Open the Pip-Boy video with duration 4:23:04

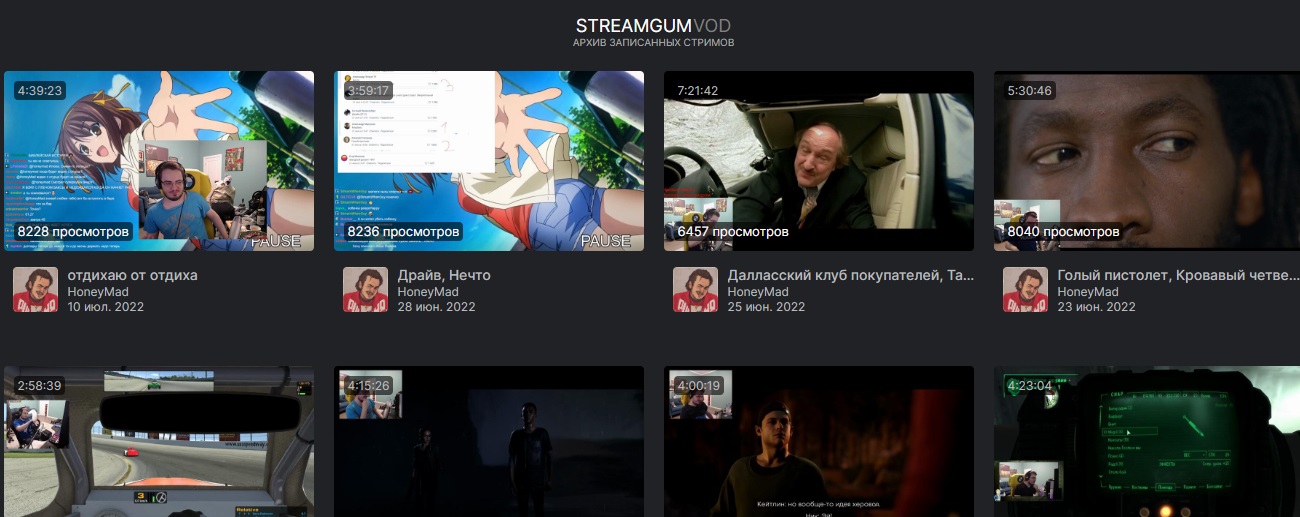1147,441
